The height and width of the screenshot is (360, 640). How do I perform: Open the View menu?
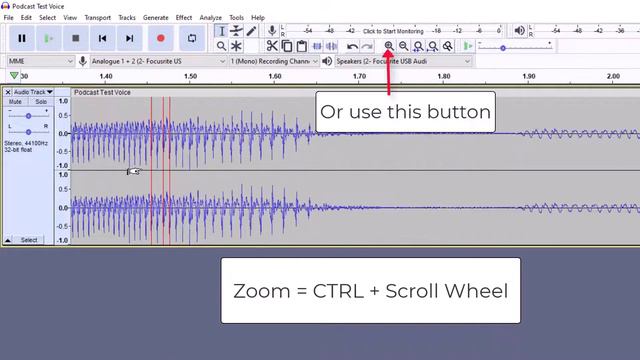tap(70, 18)
